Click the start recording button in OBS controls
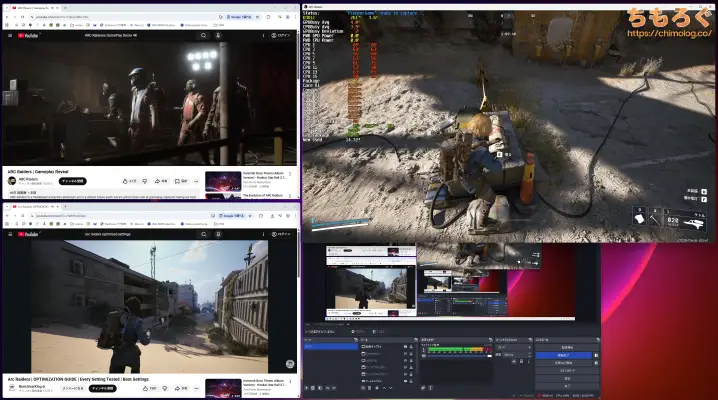Viewport: 718px width, 400px height. coord(565,354)
